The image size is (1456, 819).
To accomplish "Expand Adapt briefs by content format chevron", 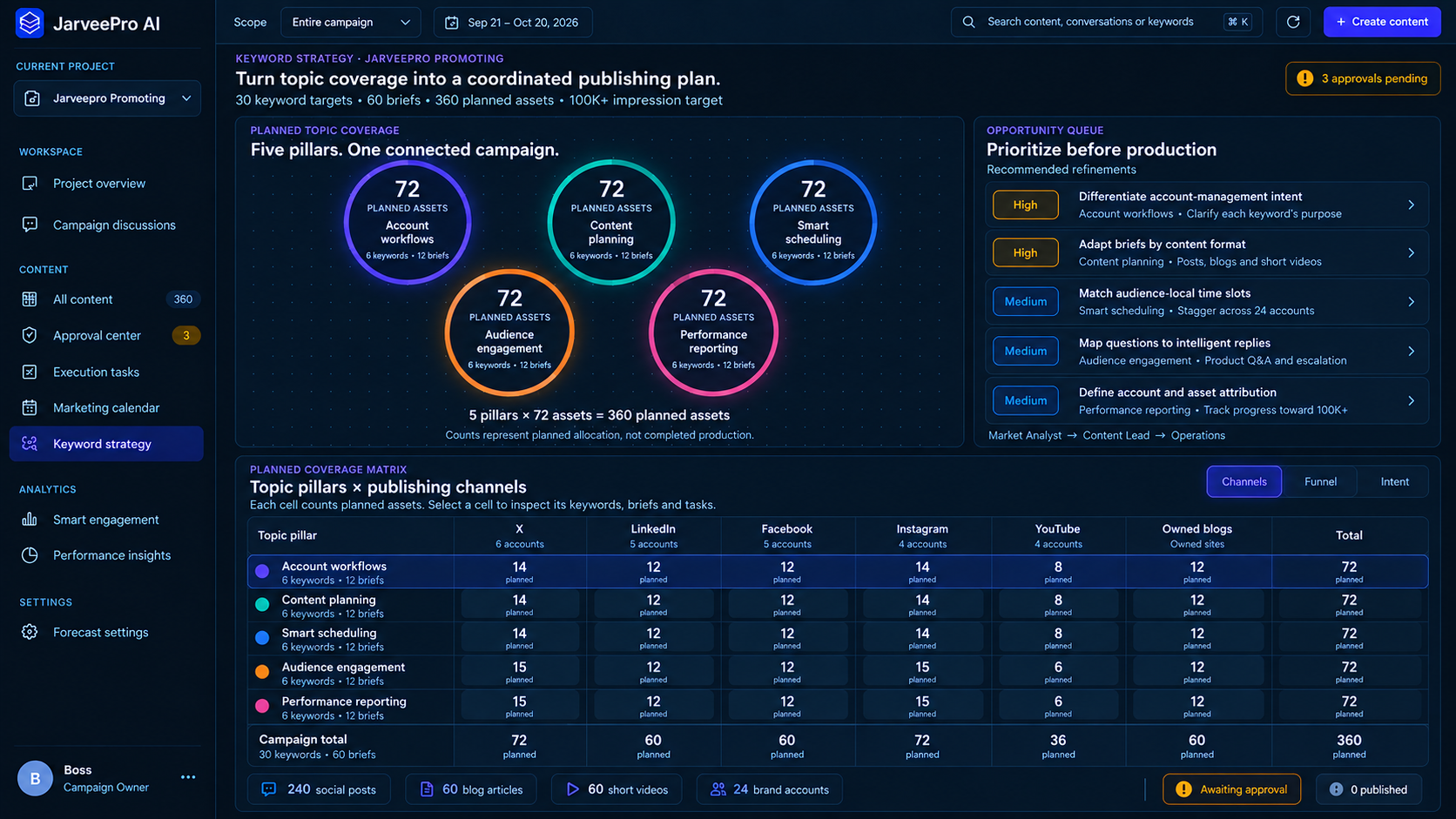I will [1412, 252].
